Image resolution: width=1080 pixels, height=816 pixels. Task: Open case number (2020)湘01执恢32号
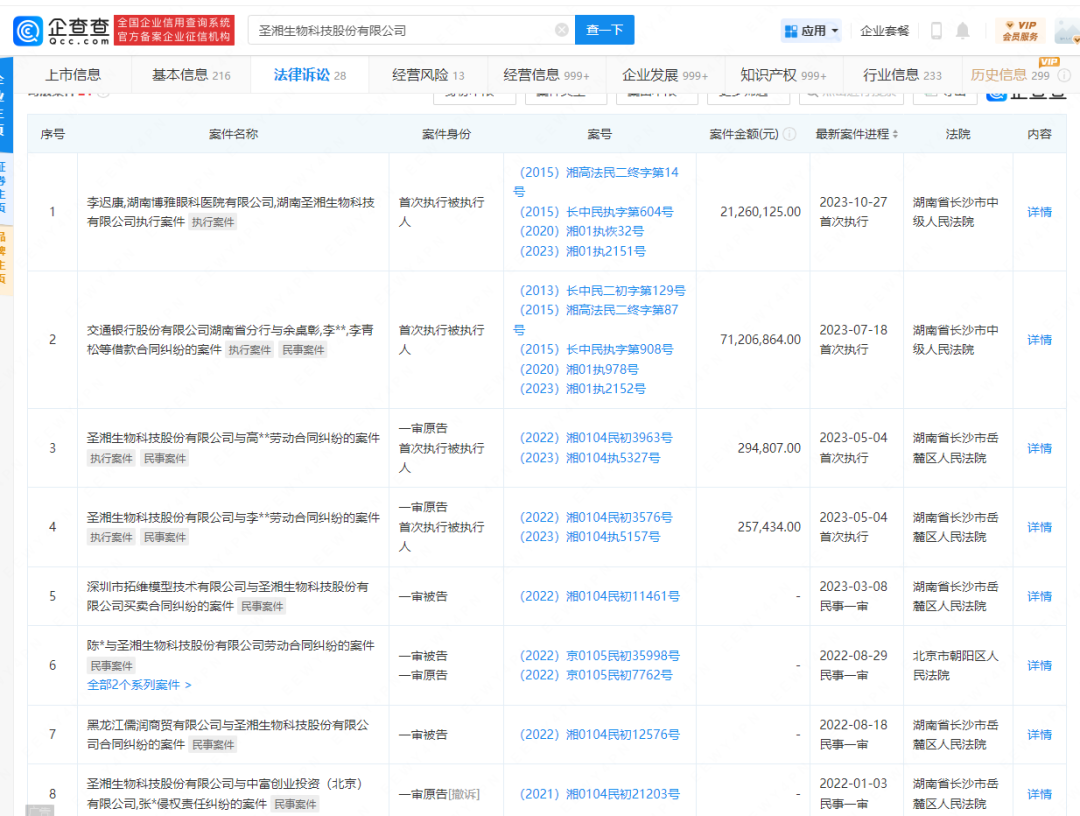tap(582, 231)
